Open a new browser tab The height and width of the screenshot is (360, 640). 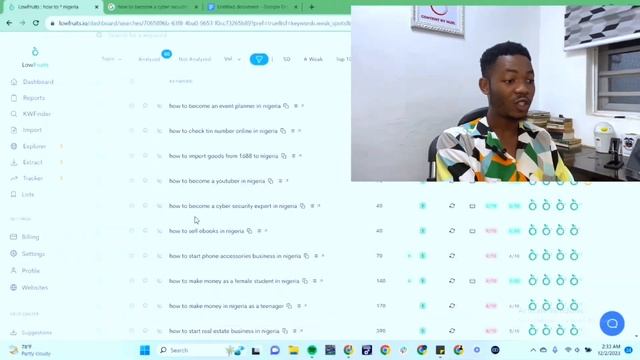point(312,7)
